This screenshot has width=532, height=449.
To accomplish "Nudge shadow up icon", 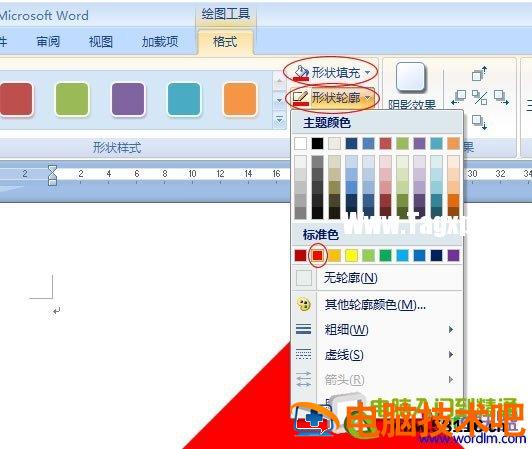I will (x=479, y=74).
